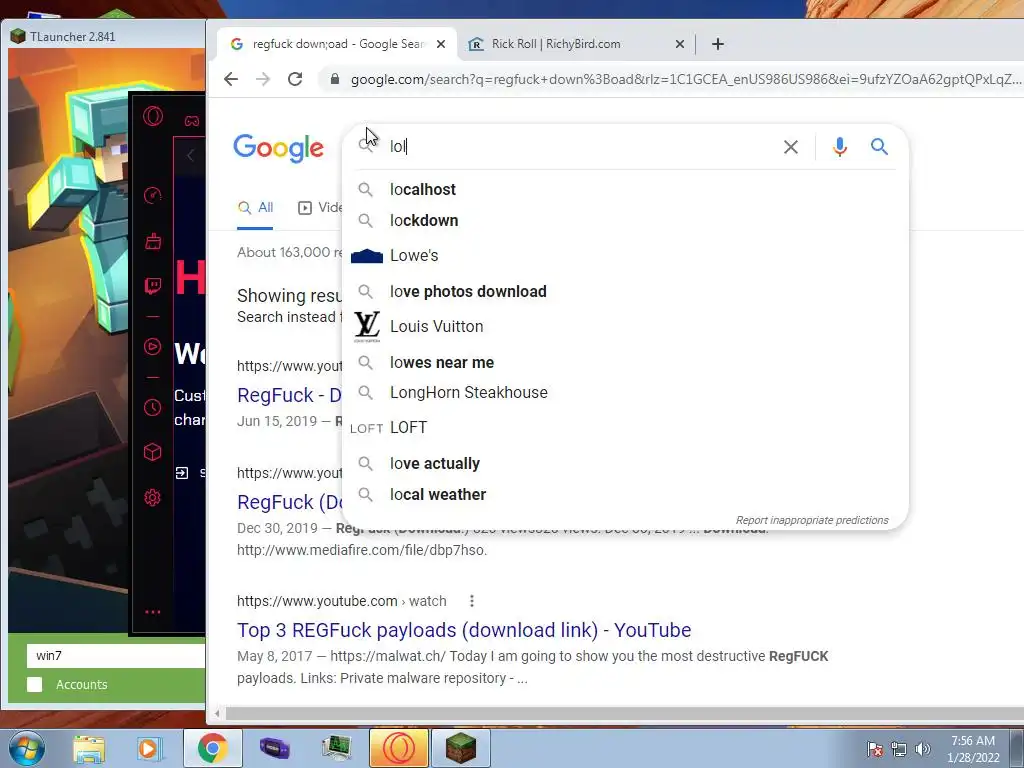Open the network status tray icon
This screenshot has width=1024, height=768.
click(899, 749)
